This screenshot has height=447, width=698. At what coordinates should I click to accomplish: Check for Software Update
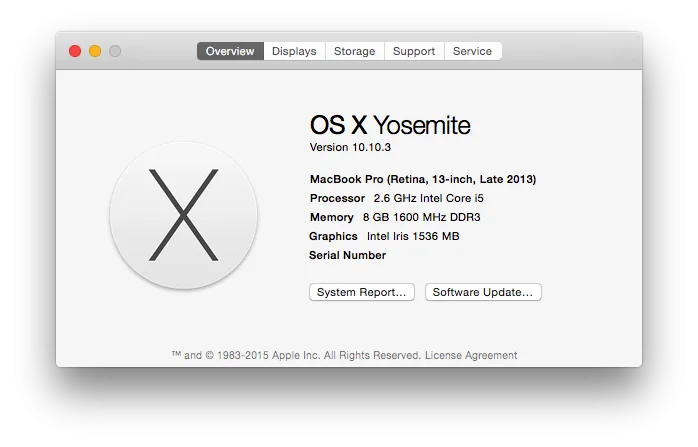click(x=483, y=292)
